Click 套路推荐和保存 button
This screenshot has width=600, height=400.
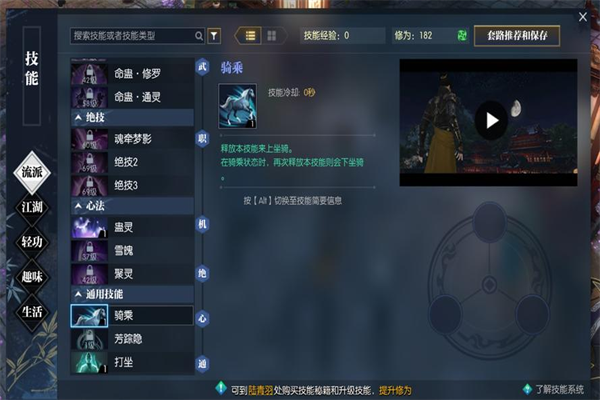[x=517, y=36]
